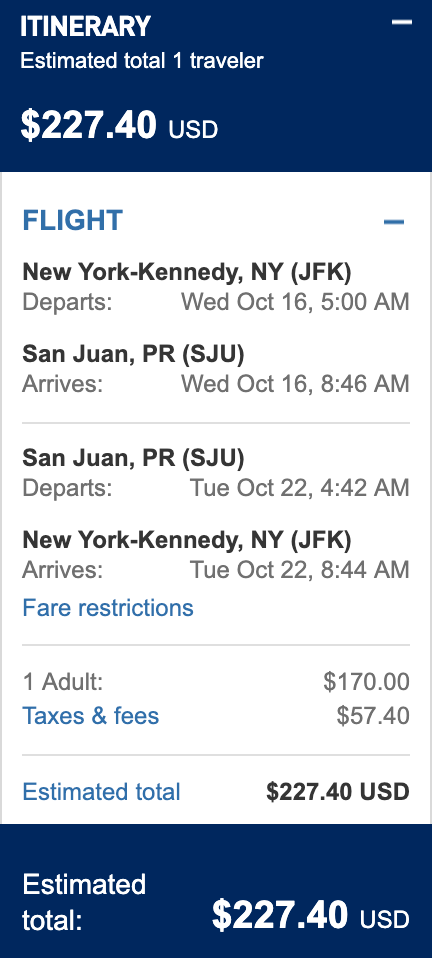Viewport: 432px width, 958px height.
Task: Open the Fare restrictions link
Action: [108, 608]
